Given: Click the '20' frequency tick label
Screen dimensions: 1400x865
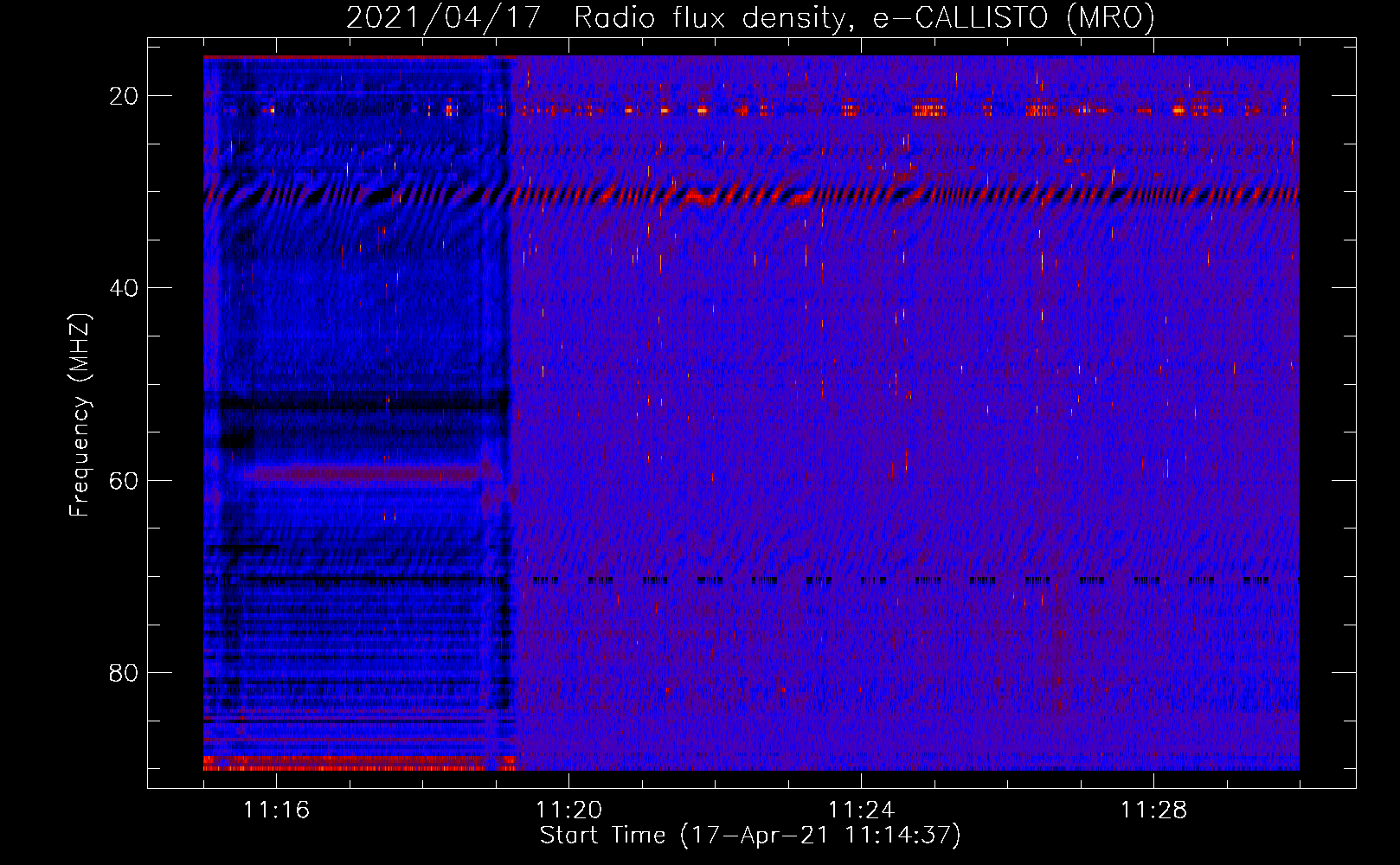Looking at the screenshot, I should (124, 96).
